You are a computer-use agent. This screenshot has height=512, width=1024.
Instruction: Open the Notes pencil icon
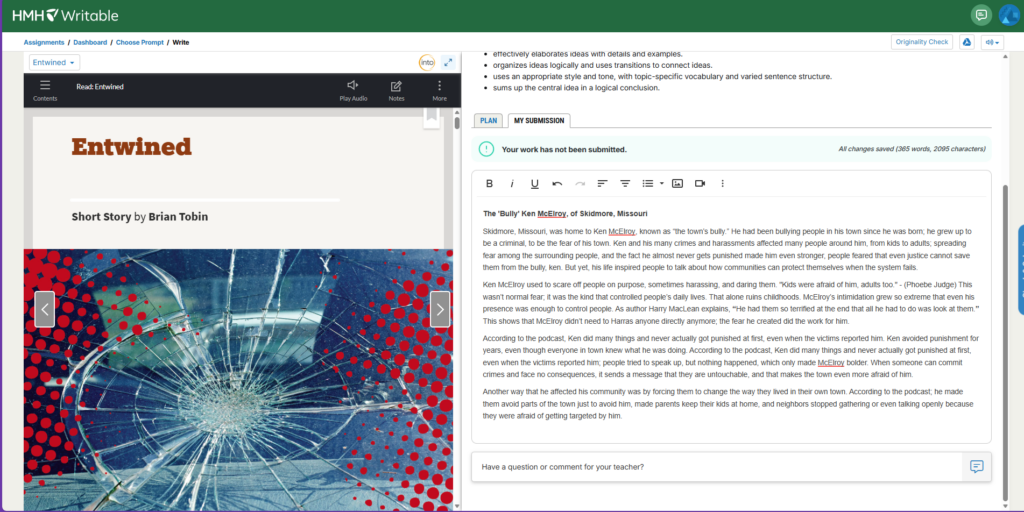pos(396,90)
